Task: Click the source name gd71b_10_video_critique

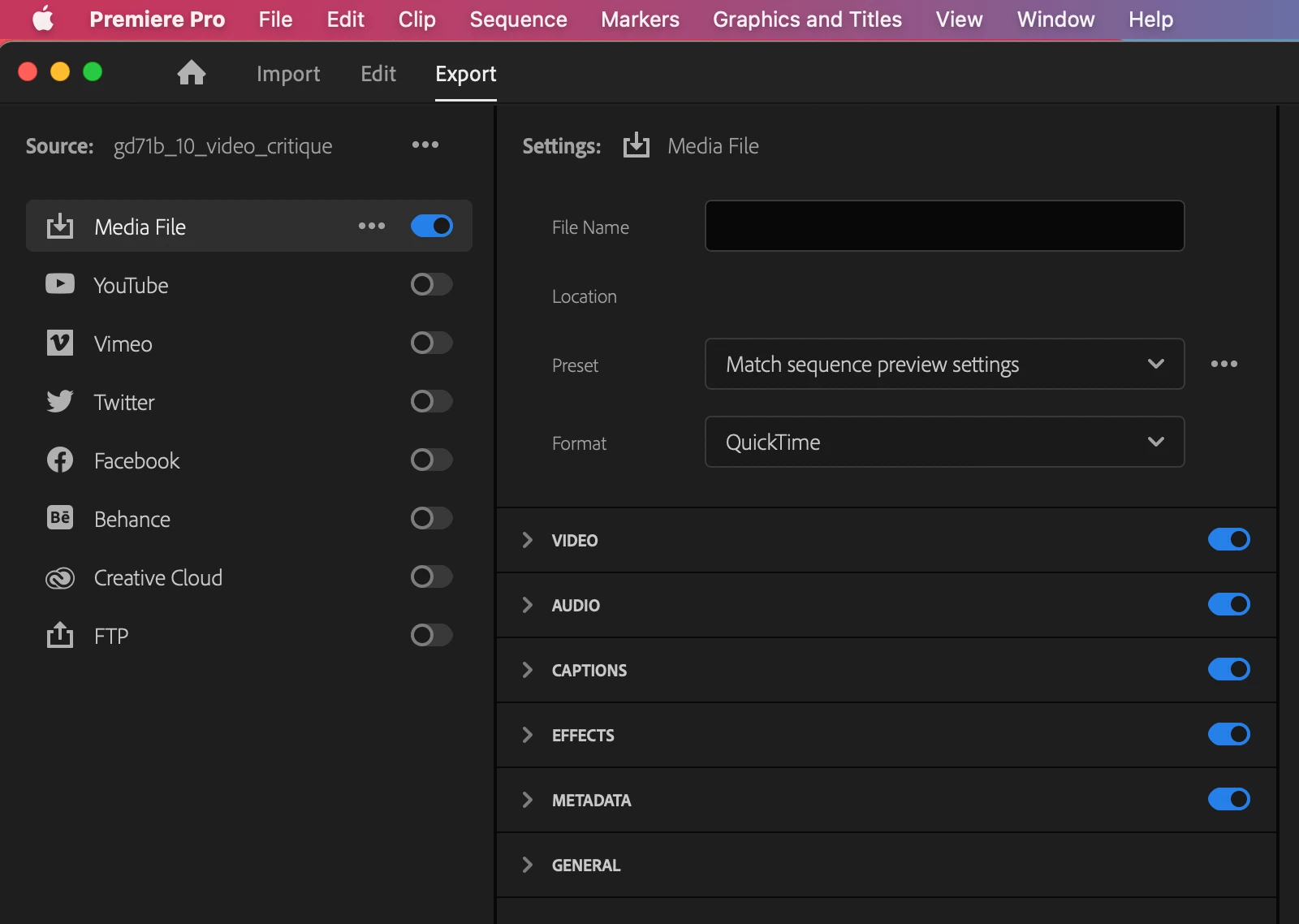Action: click(x=223, y=146)
